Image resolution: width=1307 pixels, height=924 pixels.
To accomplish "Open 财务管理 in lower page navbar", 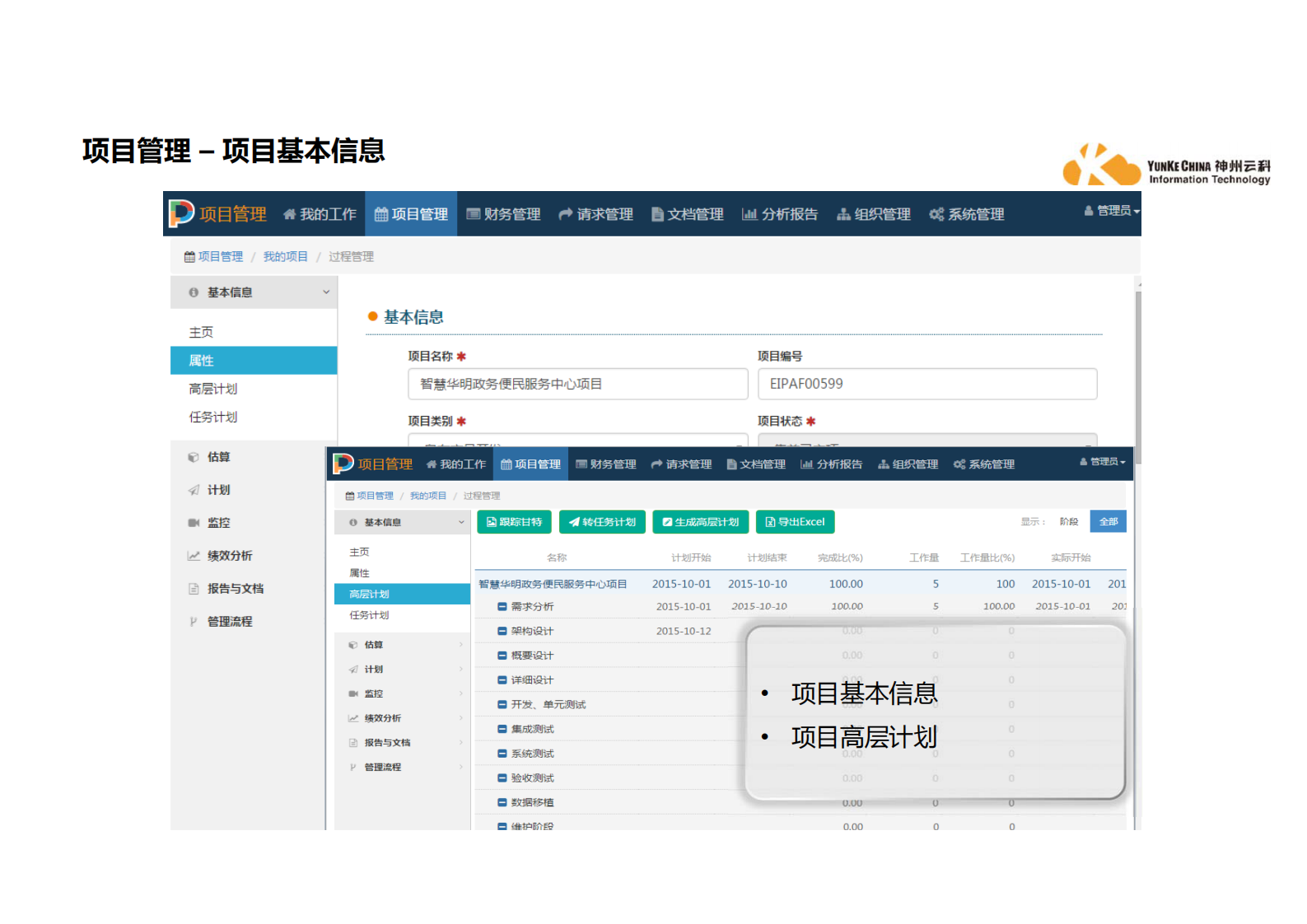I will (x=605, y=464).
